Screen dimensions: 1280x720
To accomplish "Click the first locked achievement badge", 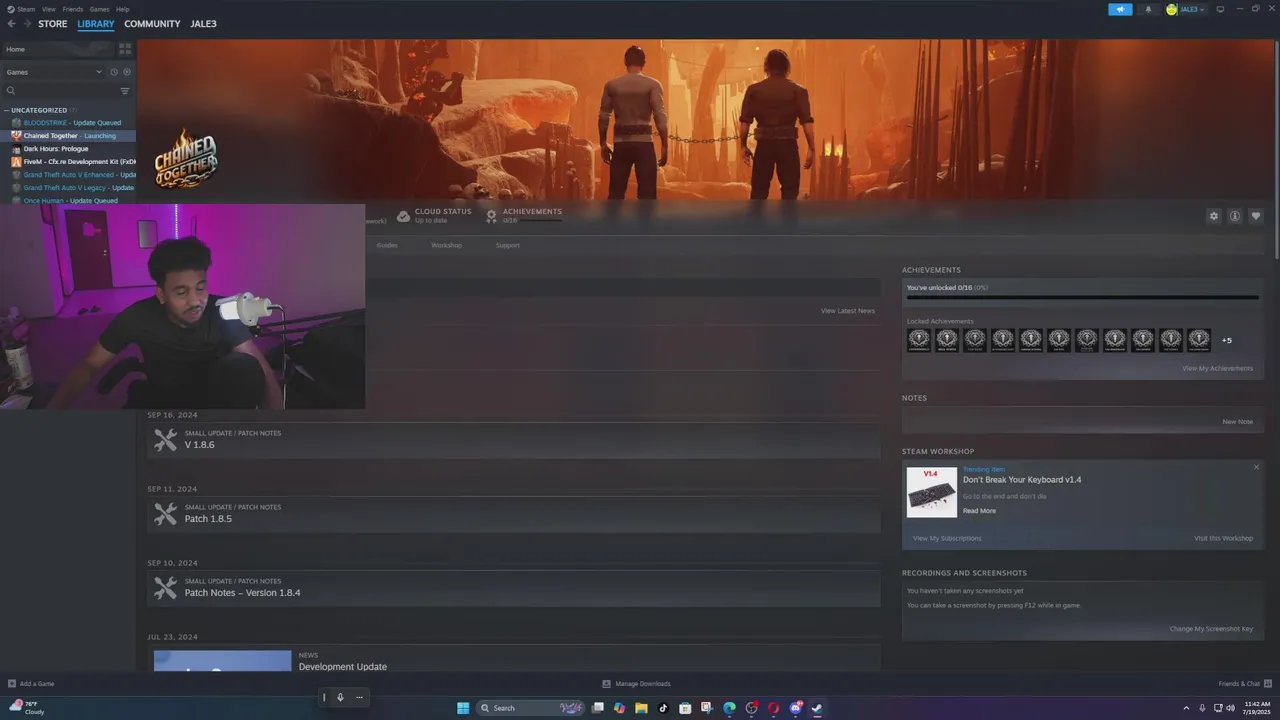I will point(919,340).
